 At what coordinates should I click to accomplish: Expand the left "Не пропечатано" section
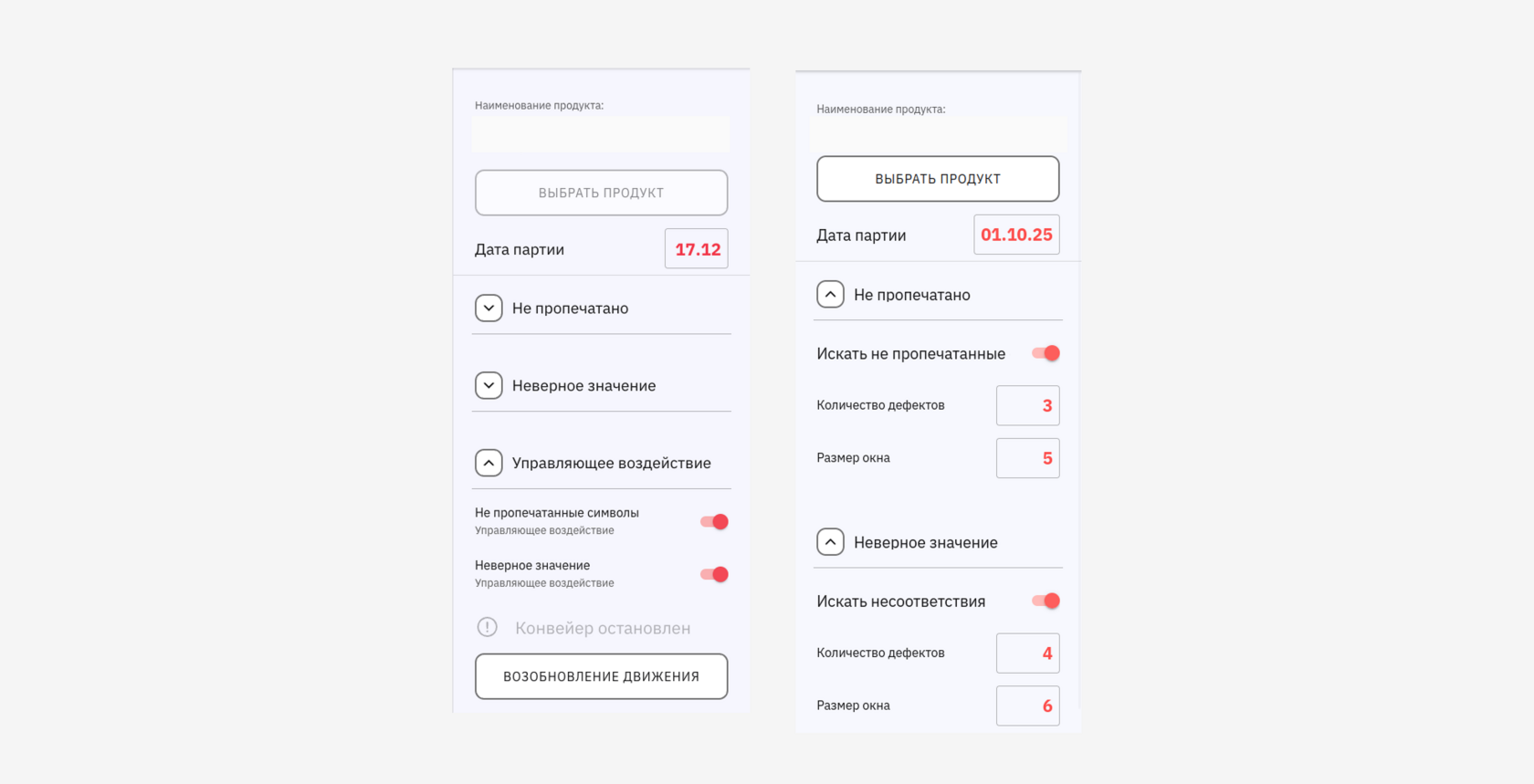click(x=489, y=308)
